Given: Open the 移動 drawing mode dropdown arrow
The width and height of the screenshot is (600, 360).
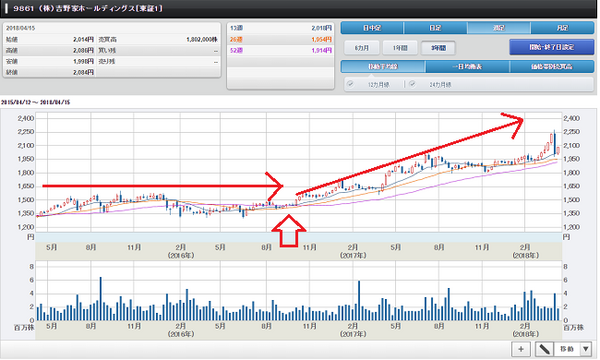Looking at the screenshot, I should coord(585,349).
